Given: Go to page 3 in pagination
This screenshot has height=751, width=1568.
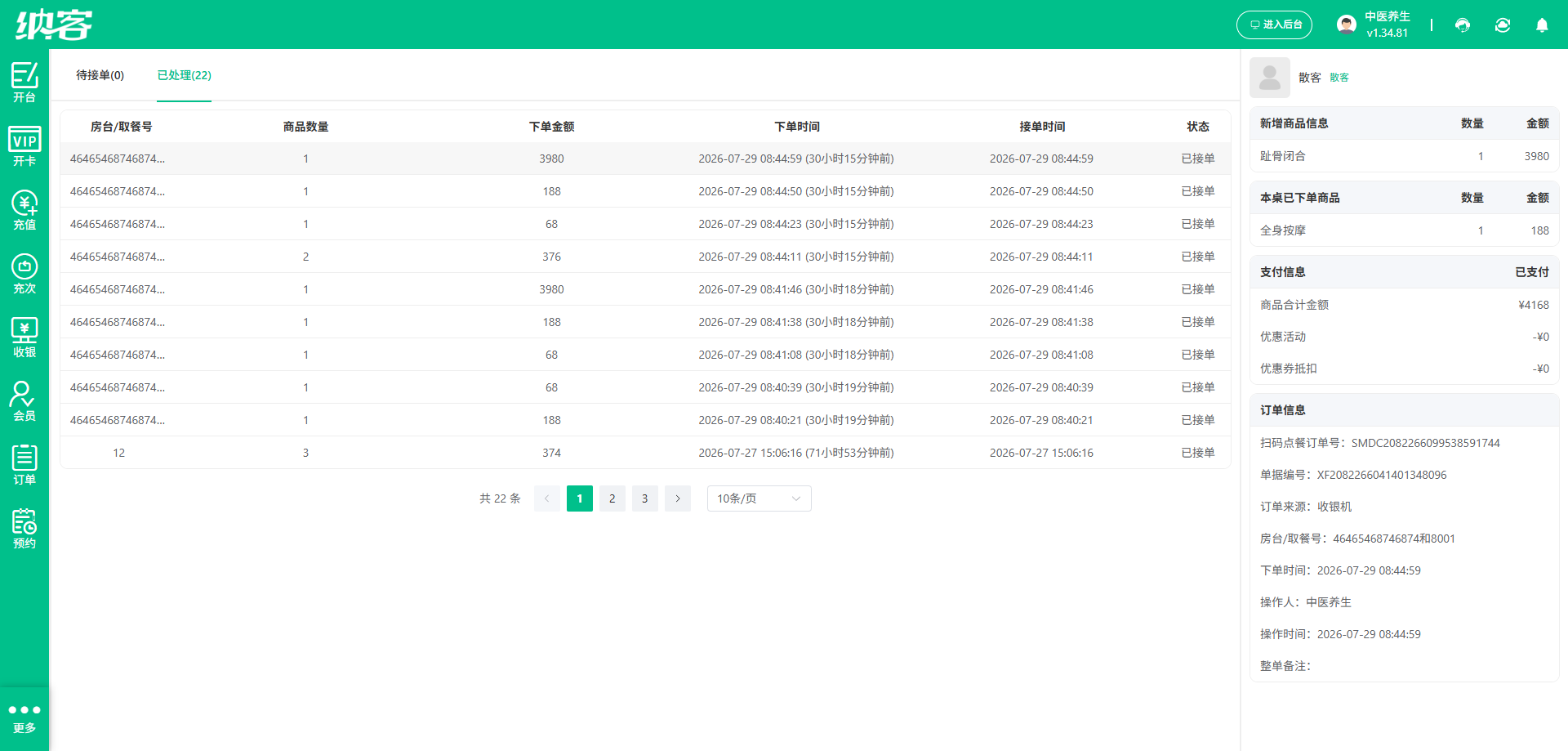Looking at the screenshot, I should click(645, 498).
